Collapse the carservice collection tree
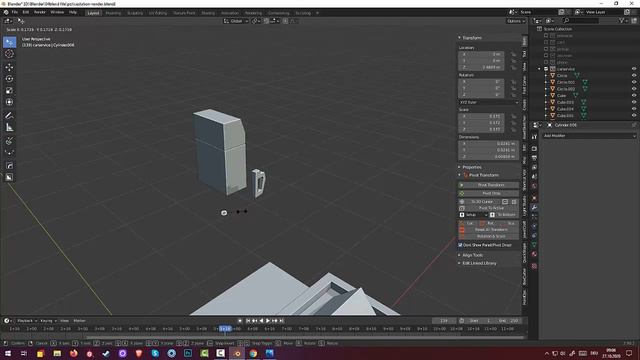The height and width of the screenshot is (360, 640). (x=539, y=69)
